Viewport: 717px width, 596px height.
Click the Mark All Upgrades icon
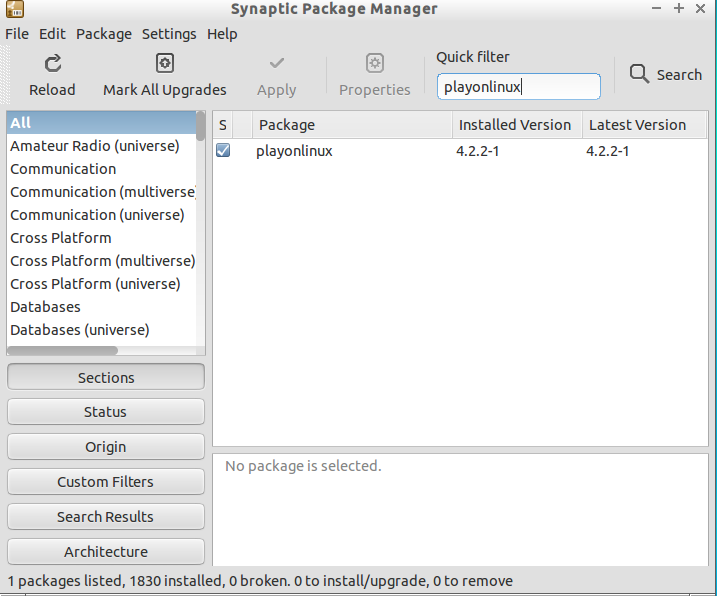165,63
